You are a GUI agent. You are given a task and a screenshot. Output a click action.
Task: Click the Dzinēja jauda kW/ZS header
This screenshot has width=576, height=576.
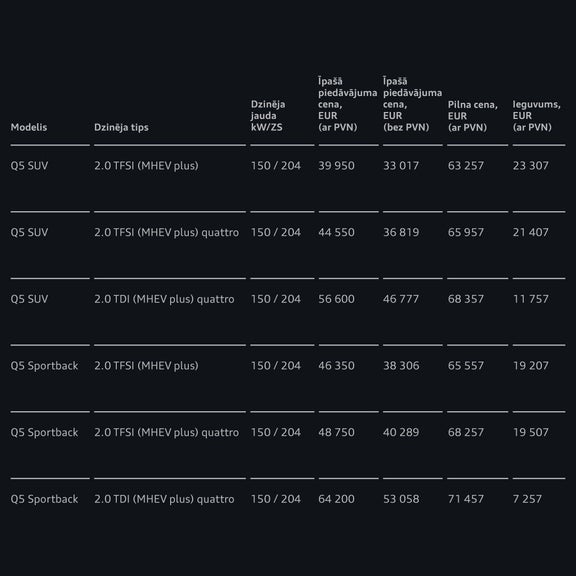pyautogui.click(x=268, y=116)
